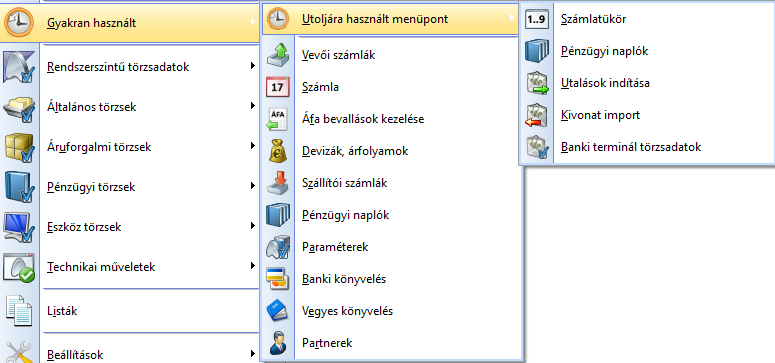Screen dimensions: 775x363
Task: Expand the Rendszerszintű törzsadatok submenu arrow
Action: click(253, 65)
